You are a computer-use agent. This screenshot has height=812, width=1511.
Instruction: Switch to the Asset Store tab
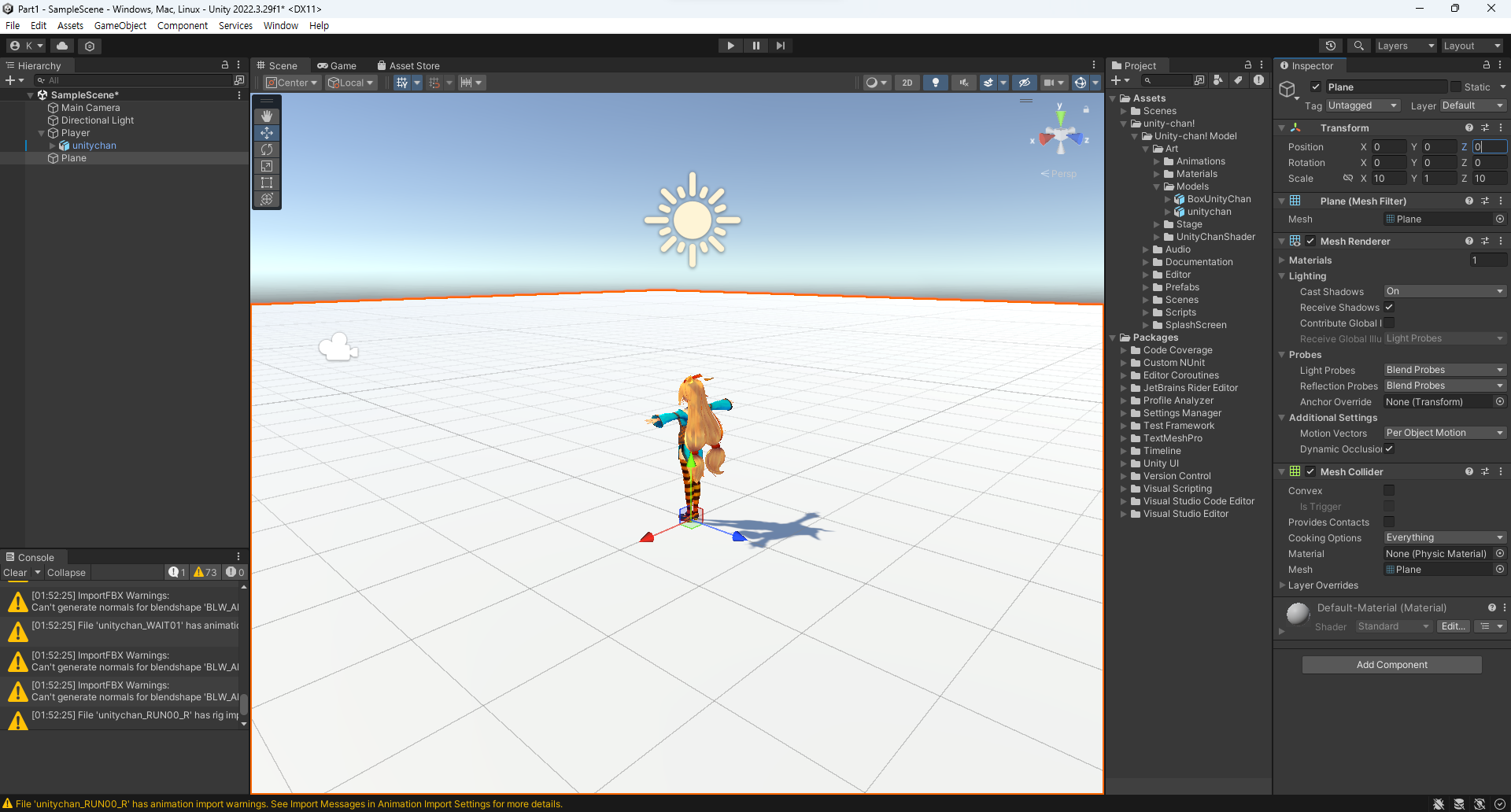coord(408,66)
